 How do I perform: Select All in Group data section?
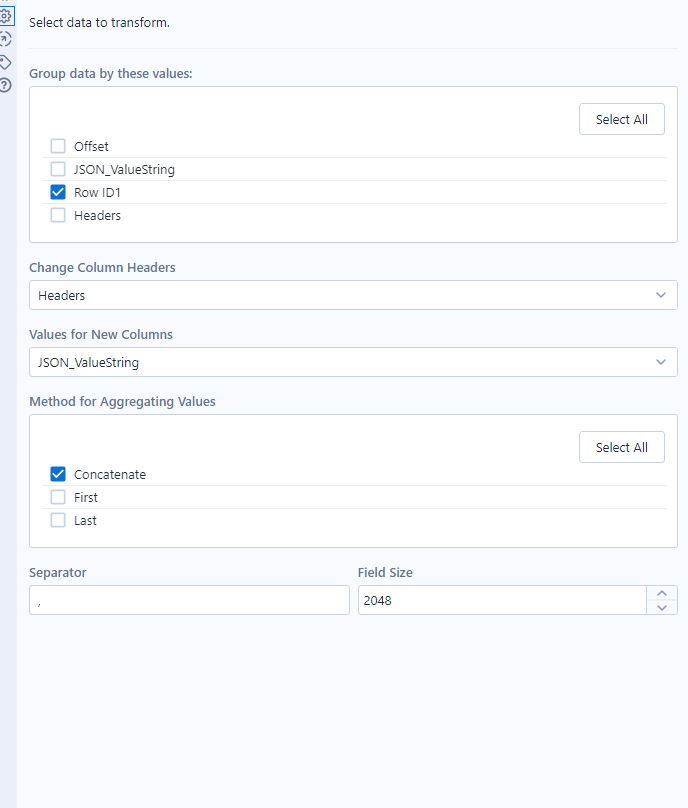pos(621,119)
